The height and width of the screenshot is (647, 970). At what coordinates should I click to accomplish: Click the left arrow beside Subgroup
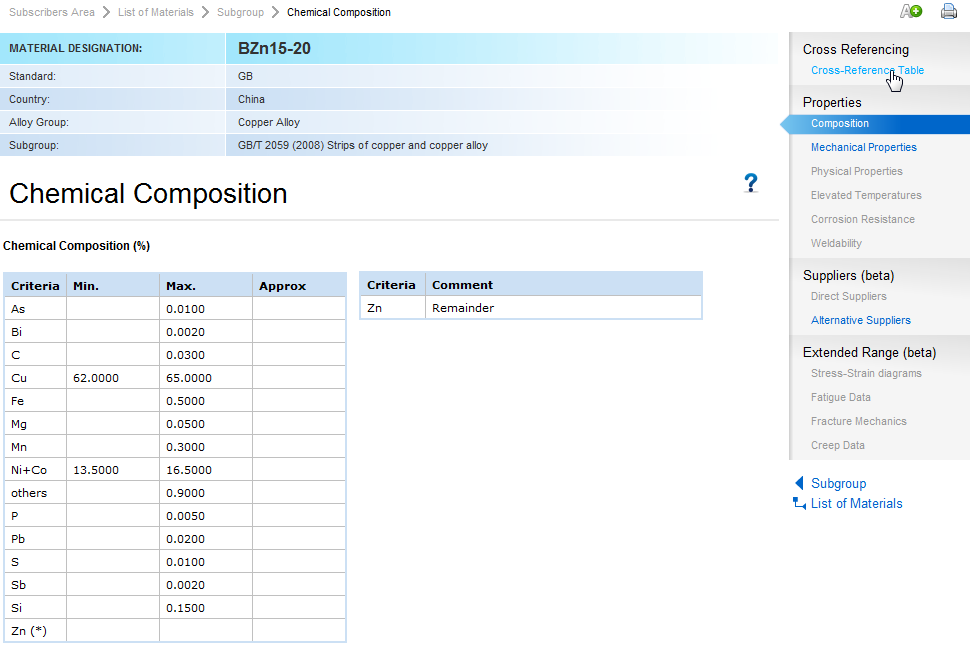[x=799, y=483]
